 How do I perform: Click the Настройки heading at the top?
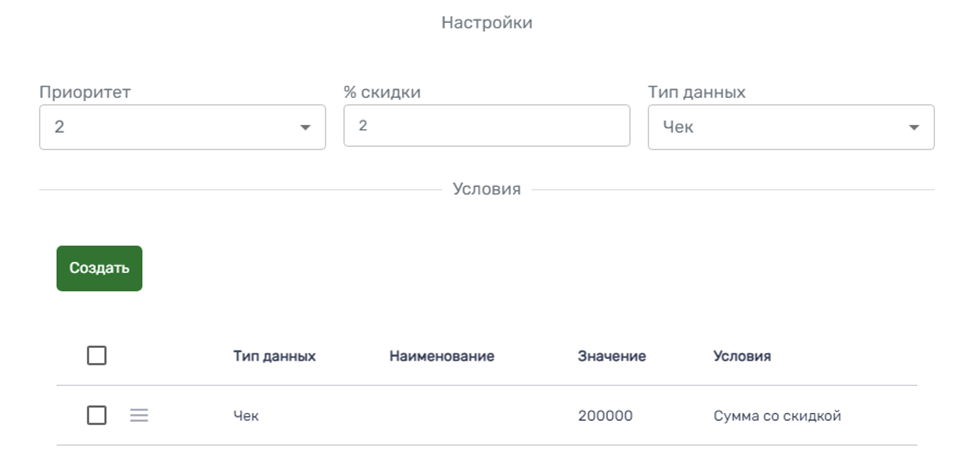tap(486, 23)
